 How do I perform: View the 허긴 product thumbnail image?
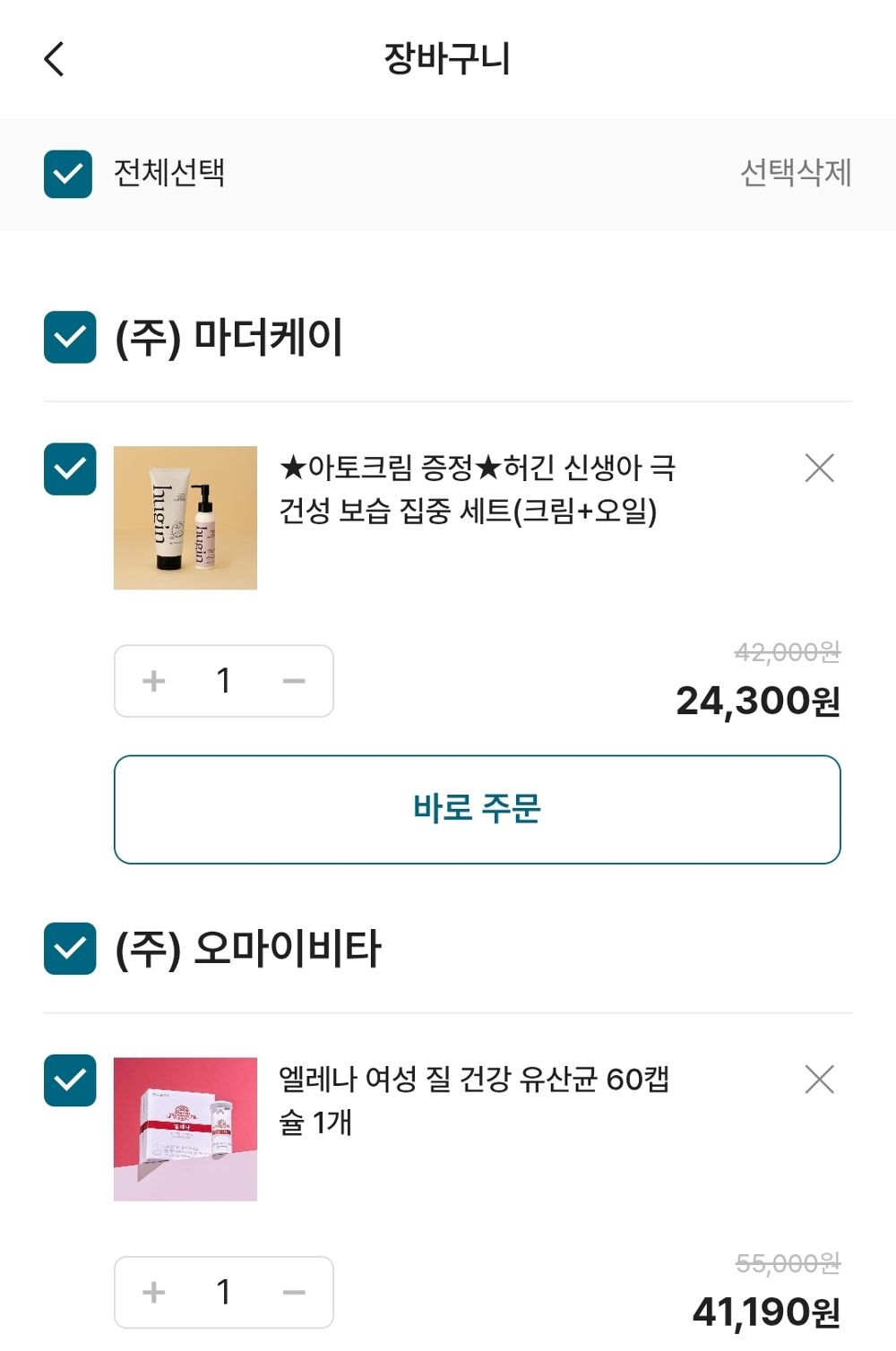[184, 518]
